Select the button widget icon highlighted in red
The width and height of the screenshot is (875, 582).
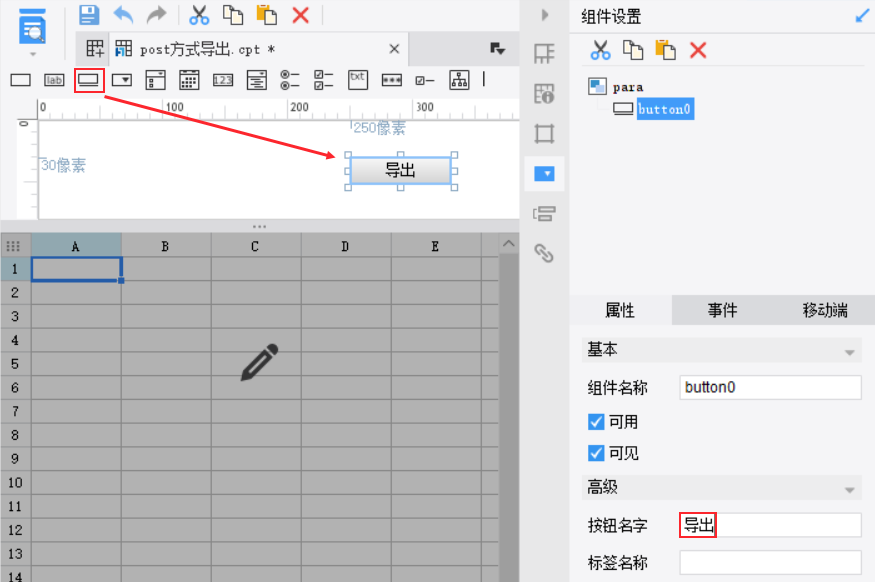point(89,80)
